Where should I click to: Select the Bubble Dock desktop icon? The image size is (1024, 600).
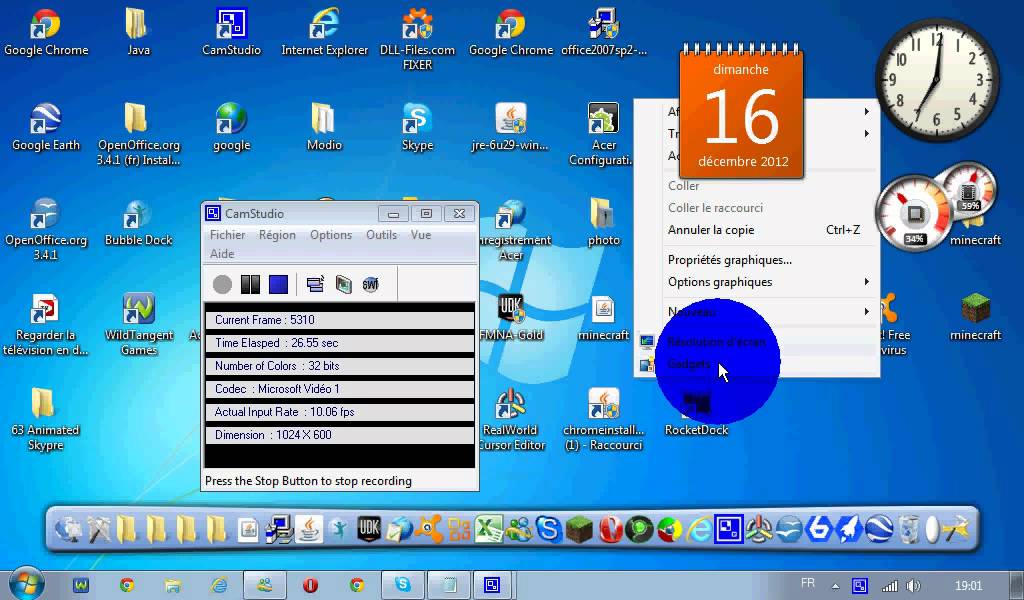point(138,223)
